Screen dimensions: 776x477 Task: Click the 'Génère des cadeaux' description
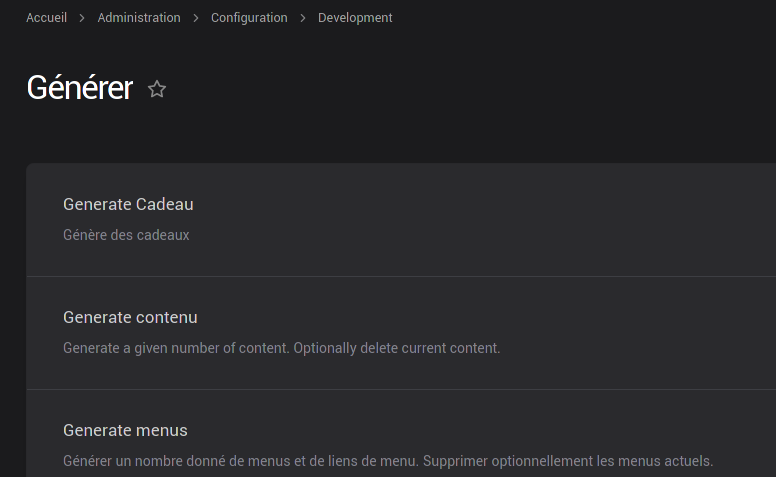tap(126, 235)
